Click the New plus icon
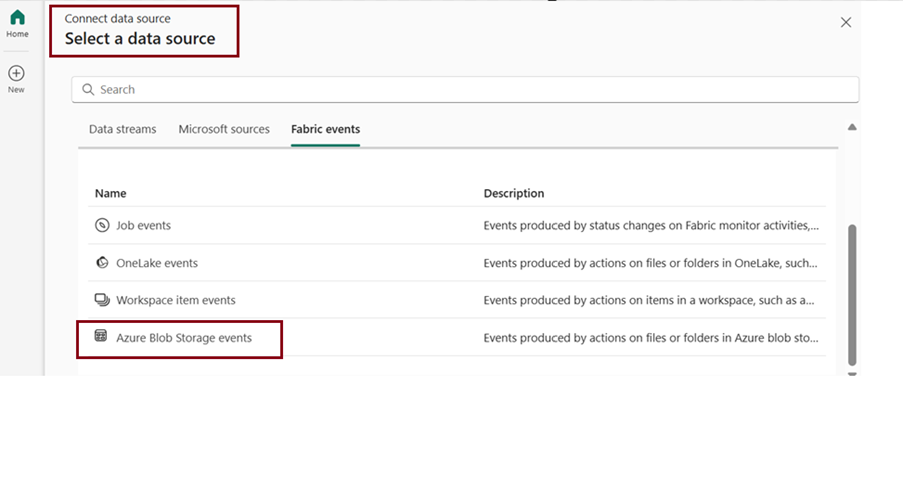 tap(16, 73)
